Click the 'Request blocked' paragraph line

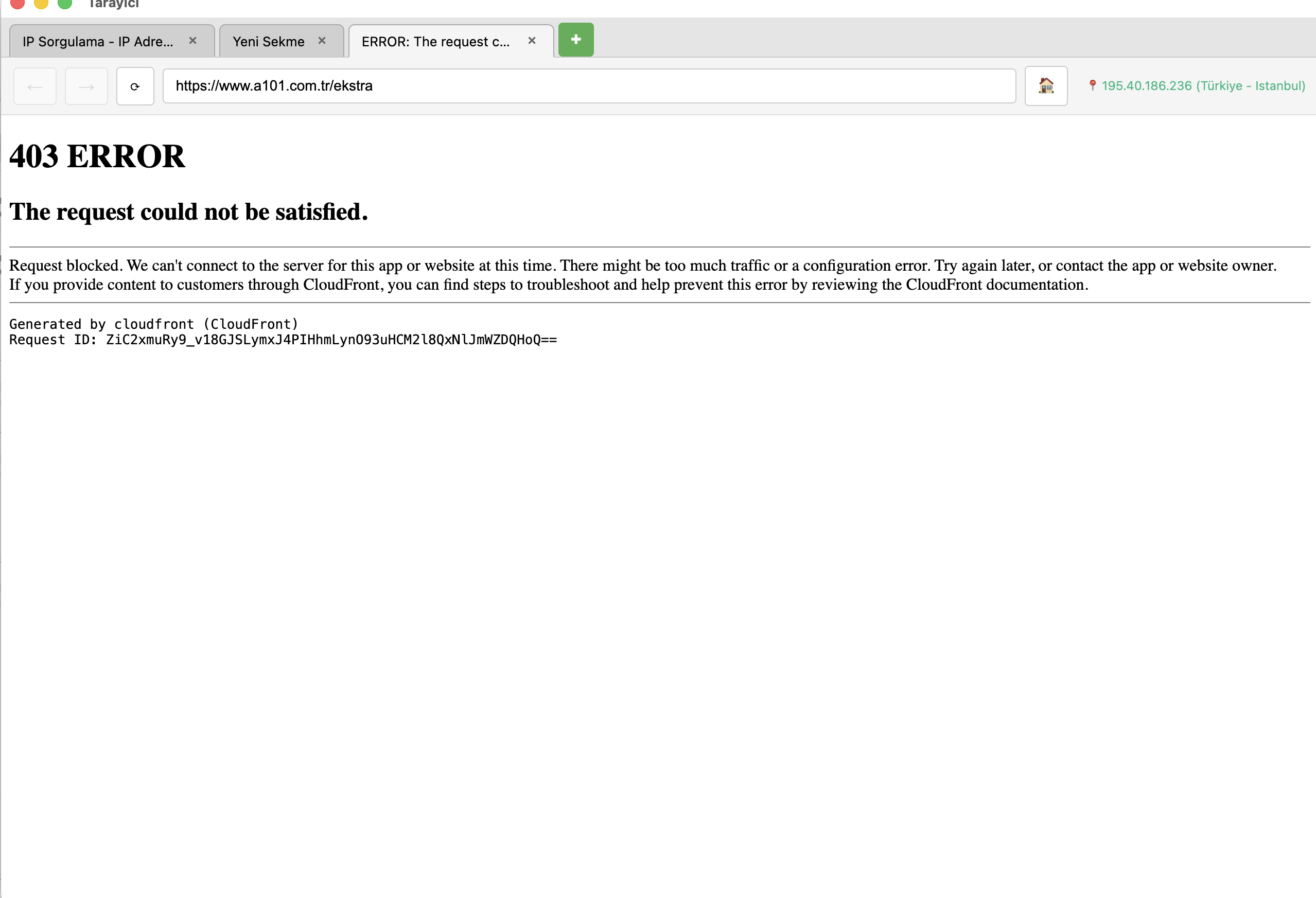point(643,266)
